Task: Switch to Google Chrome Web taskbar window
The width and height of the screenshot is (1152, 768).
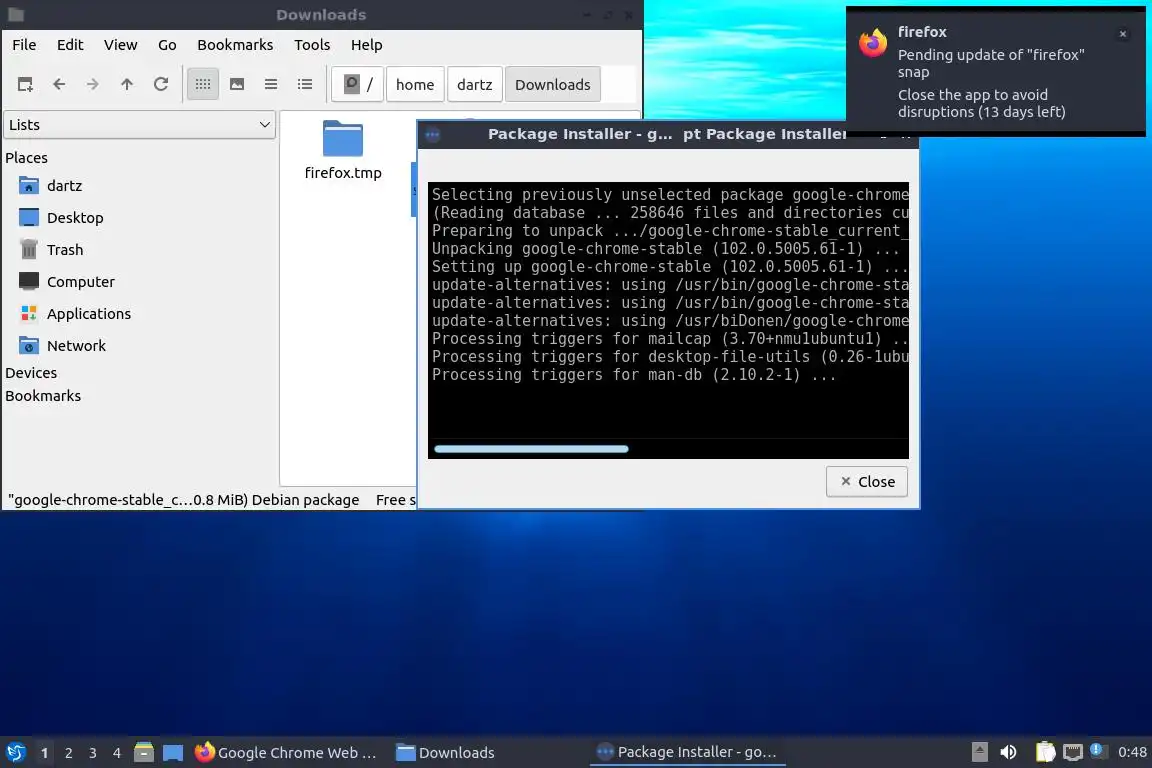Action: (287, 753)
